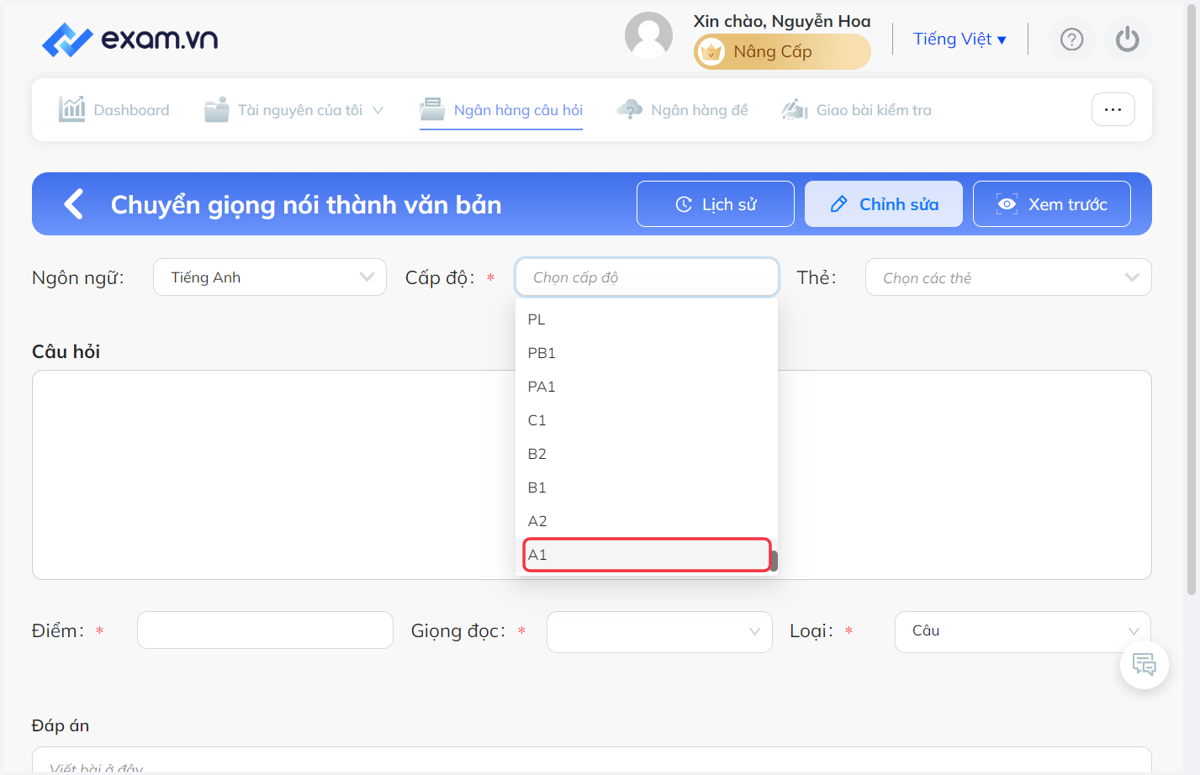Select the A1 level option
The width and height of the screenshot is (1200, 775).
tap(647, 555)
